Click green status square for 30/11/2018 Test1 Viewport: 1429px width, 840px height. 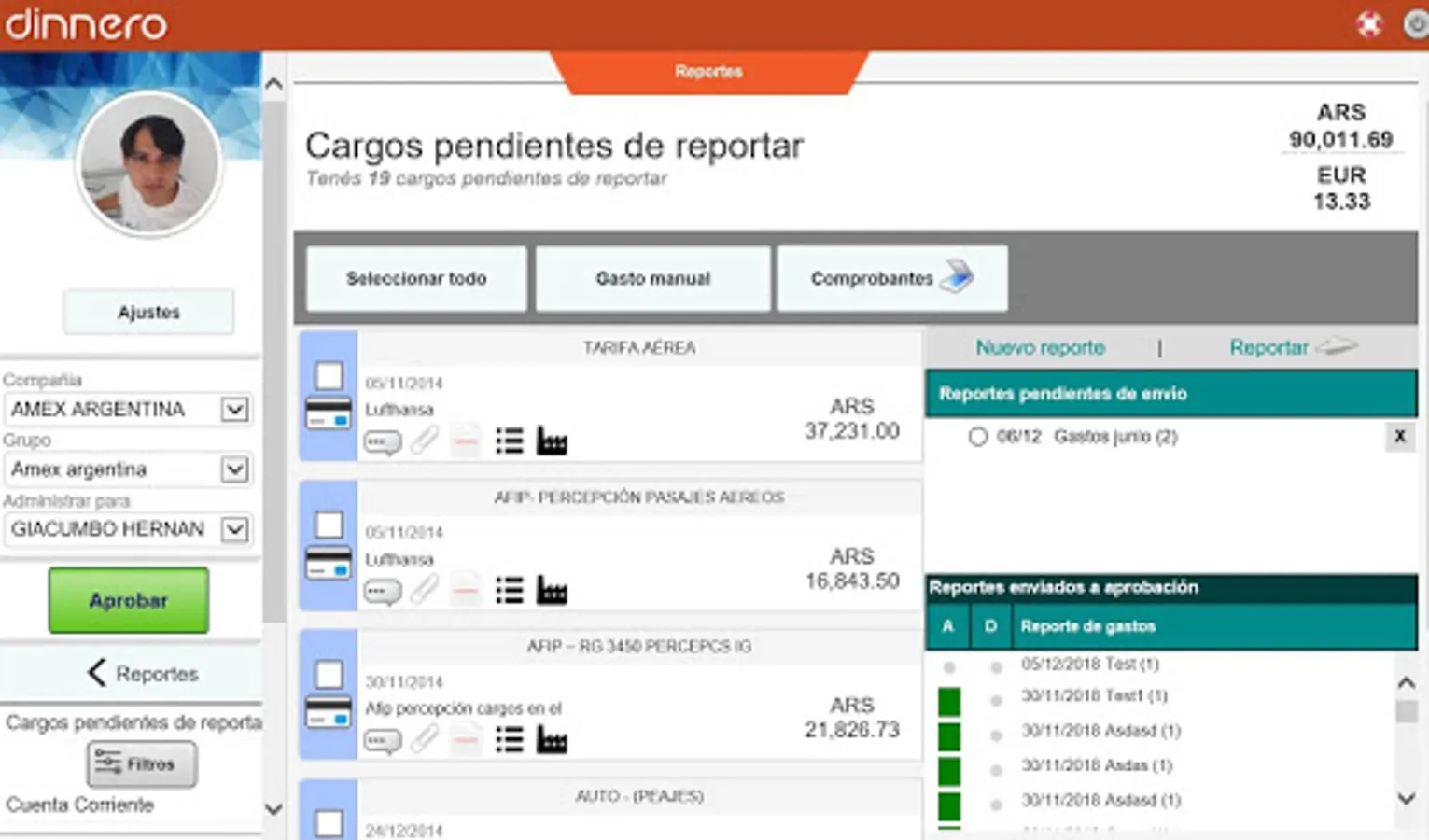click(949, 701)
